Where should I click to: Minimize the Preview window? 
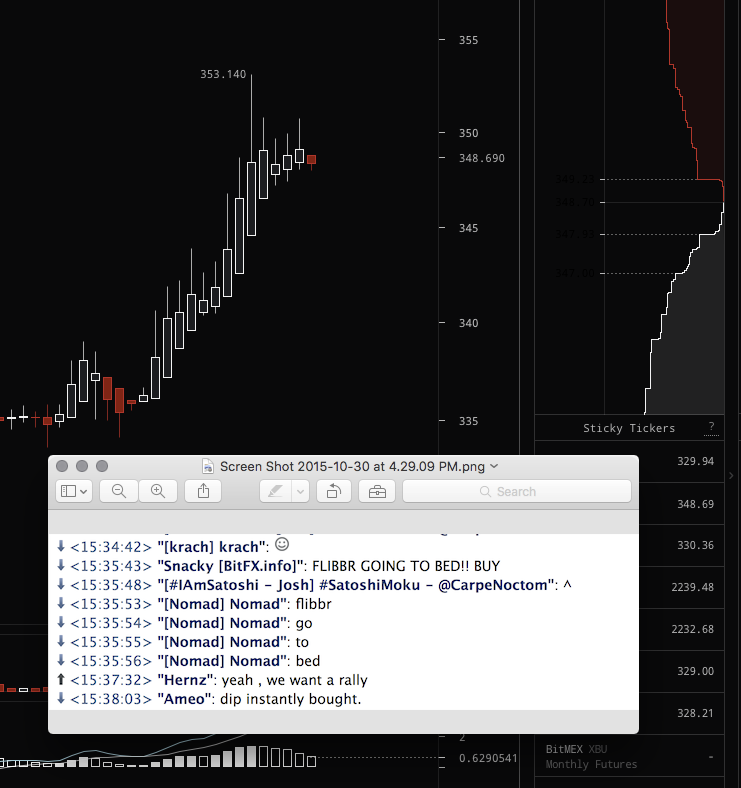coord(82,466)
